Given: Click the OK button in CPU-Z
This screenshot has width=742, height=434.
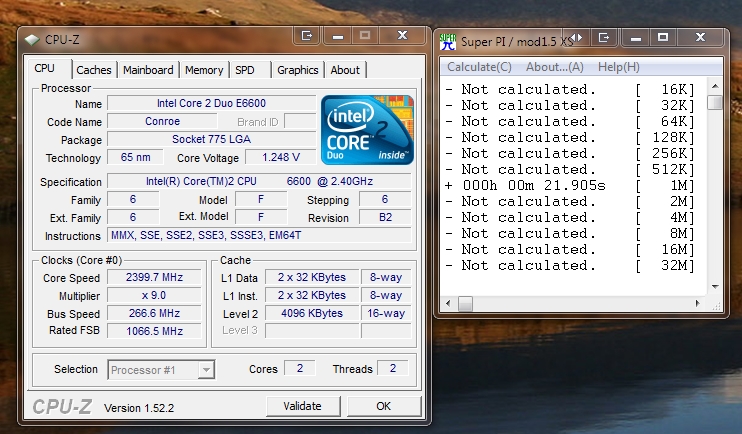Looking at the screenshot, I should [383, 406].
